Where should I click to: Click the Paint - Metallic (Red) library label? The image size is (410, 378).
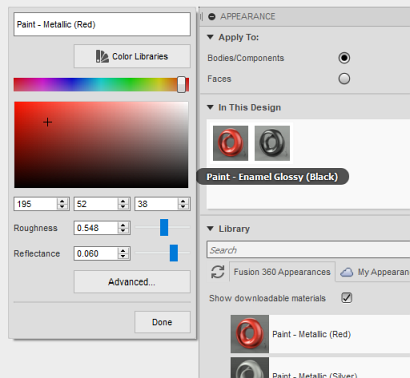(x=311, y=334)
